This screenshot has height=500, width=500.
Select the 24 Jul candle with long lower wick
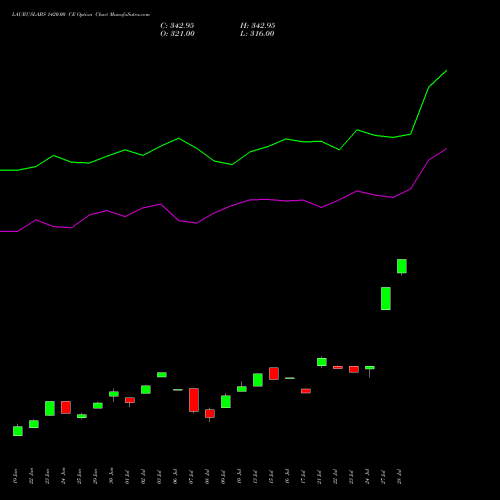pos(370,368)
